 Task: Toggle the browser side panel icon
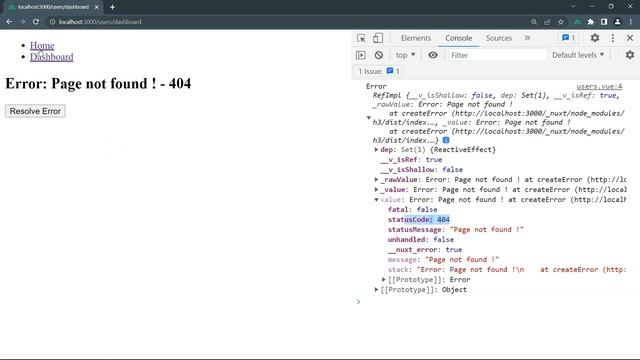pos(604,22)
